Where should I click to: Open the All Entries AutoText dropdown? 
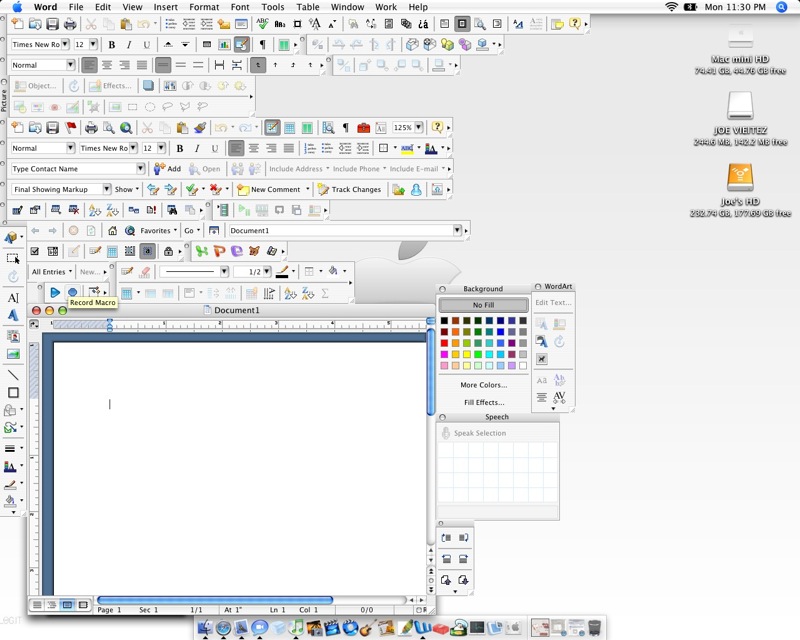[x=52, y=272]
